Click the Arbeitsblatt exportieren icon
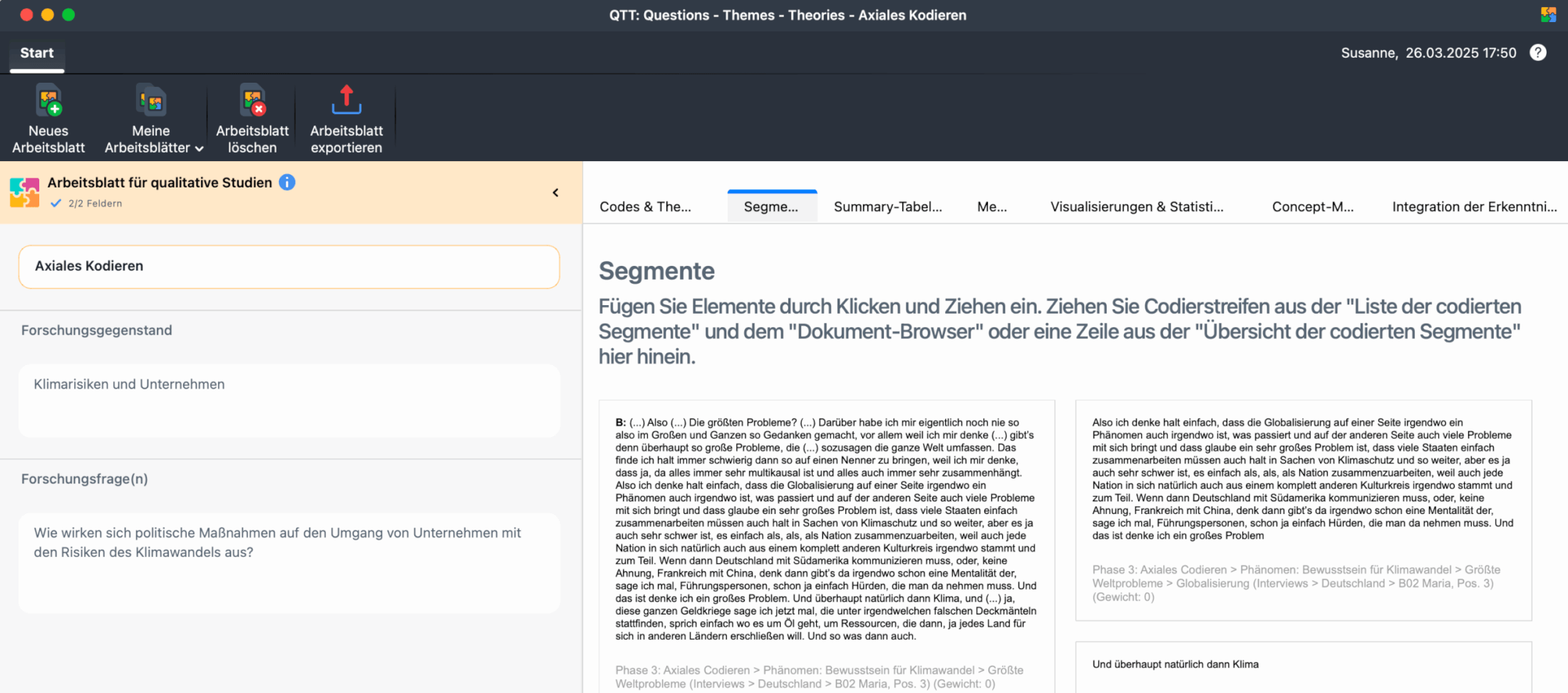This screenshot has height=693, width=1568. tap(346, 101)
